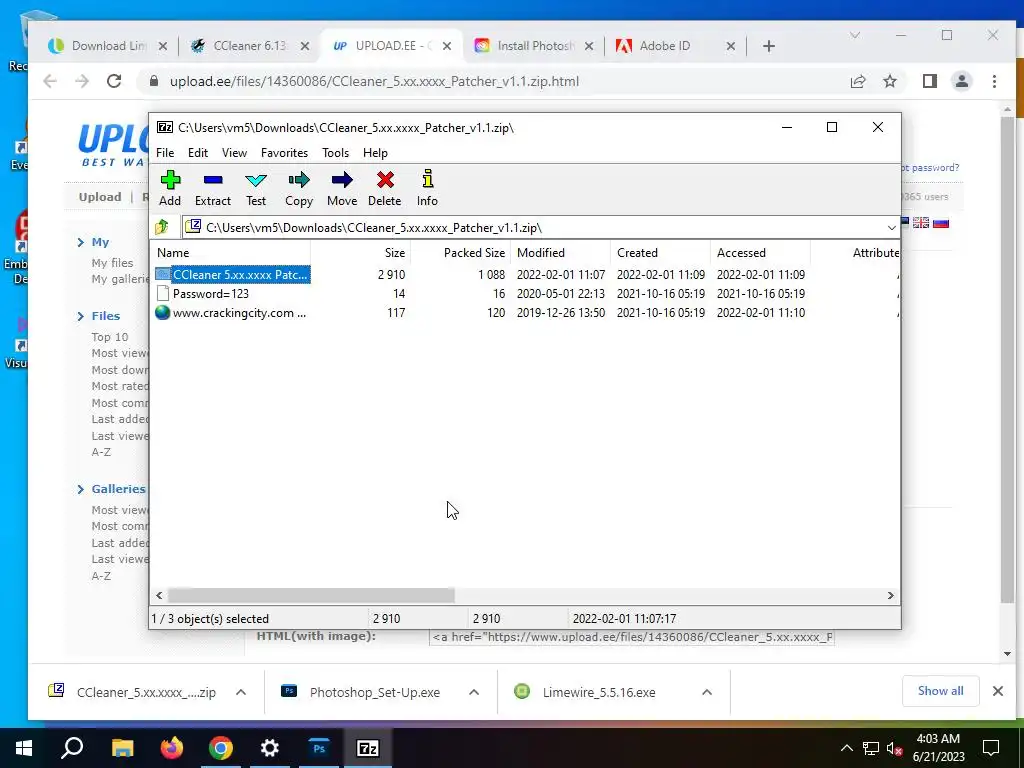Sort by Created column header
The height and width of the screenshot is (768, 1024).
(x=660, y=253)
